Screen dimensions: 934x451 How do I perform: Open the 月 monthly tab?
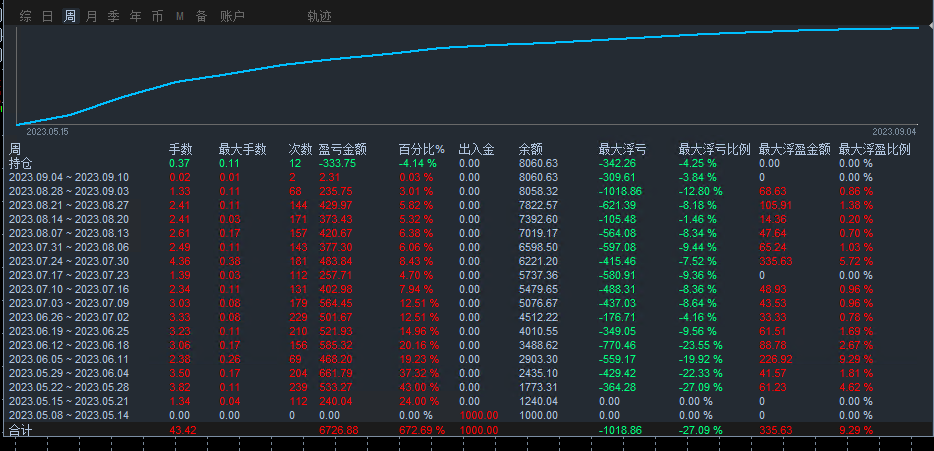tap(92, 17)
